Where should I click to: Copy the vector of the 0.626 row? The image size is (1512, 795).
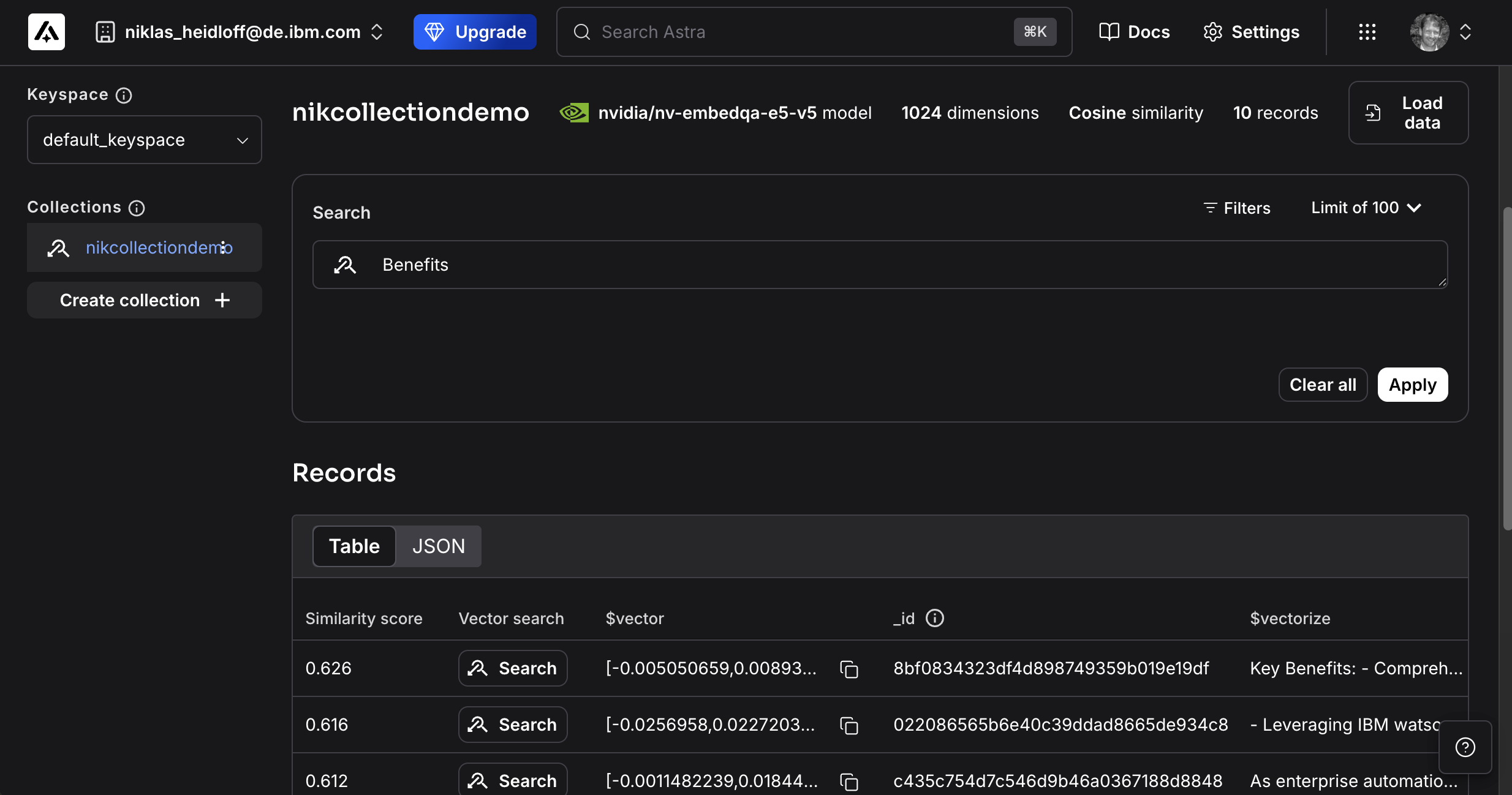(x=849, y=669)
